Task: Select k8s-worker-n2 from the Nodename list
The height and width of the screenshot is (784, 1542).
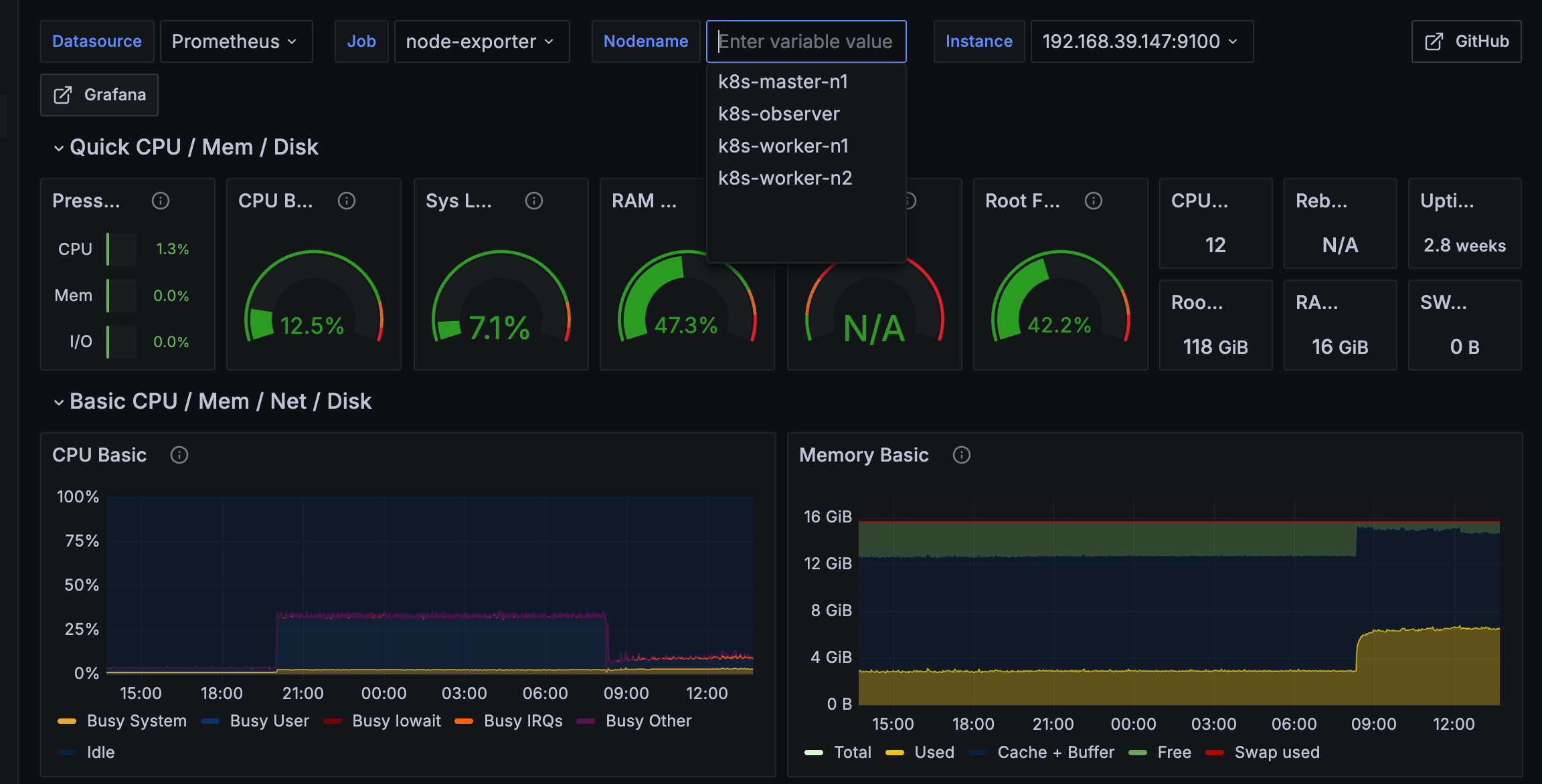Action: 785,177
